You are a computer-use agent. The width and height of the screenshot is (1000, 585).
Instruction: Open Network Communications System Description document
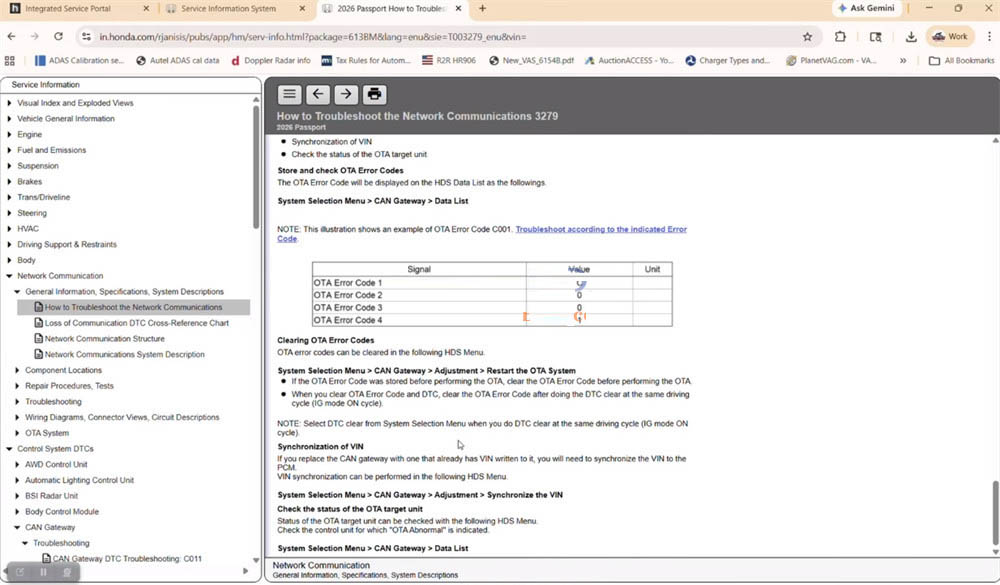pos(124,354)
